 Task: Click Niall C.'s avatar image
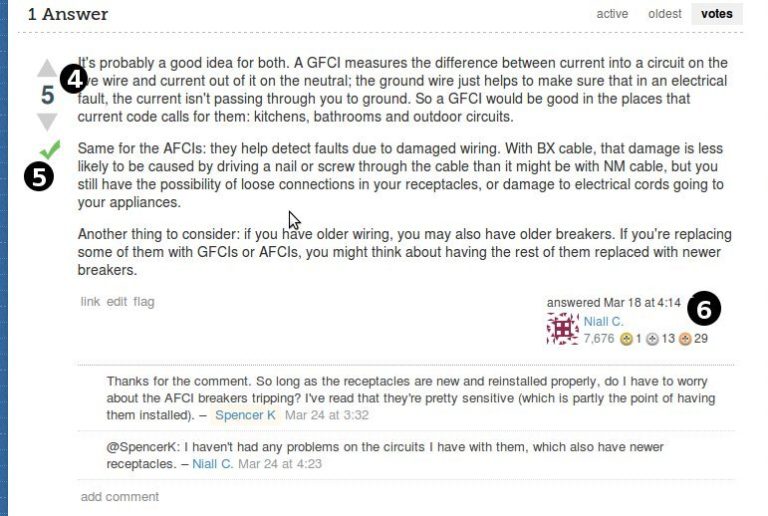563,329
